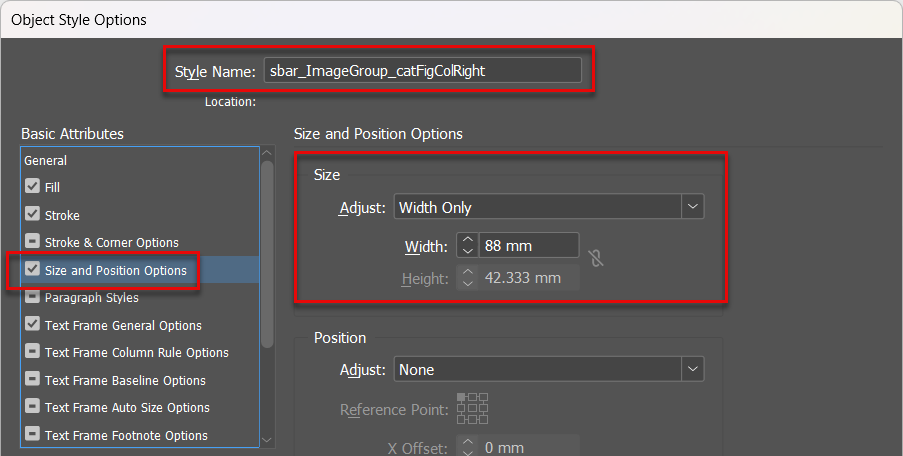Toggle Text Frame General Options checkbox
Viewport: 903px width, 456px height.
click(32, 324)
